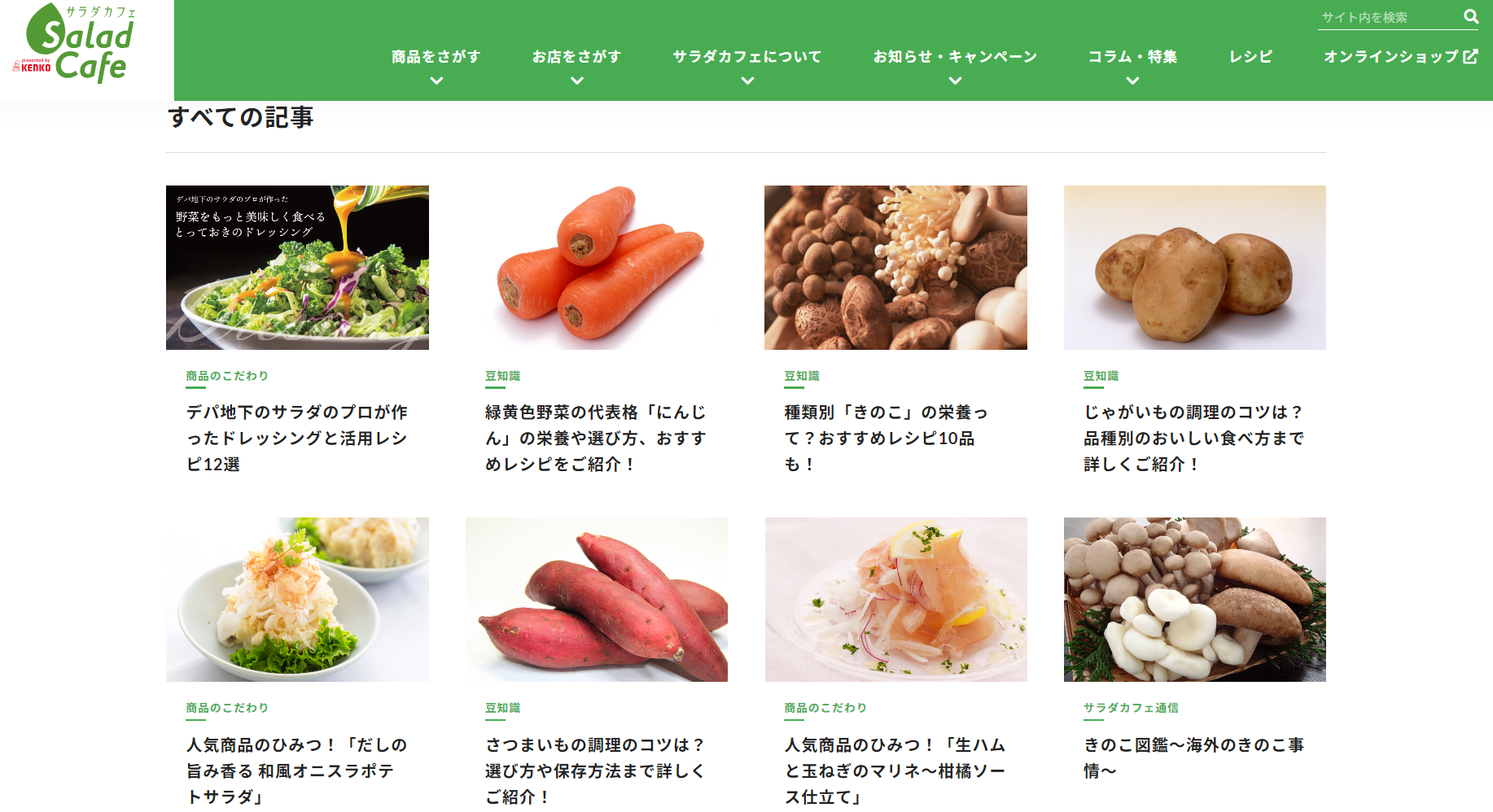The image size is (1493, 812).
Task: Open article きのこ図鑑～海外のきのこ事情～
Action: point(1194,757)
